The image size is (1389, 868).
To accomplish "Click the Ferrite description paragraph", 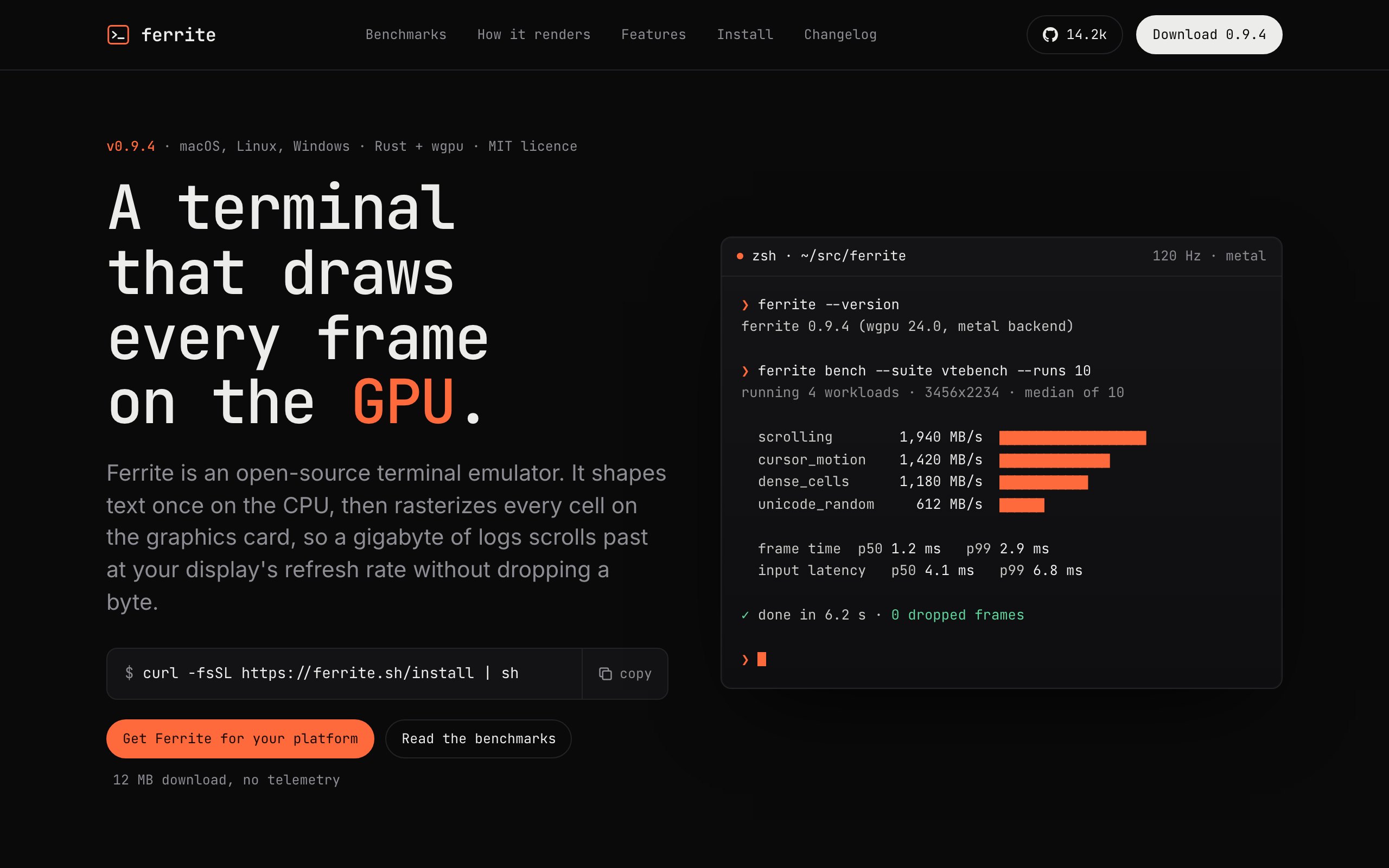I will [386, 537].
